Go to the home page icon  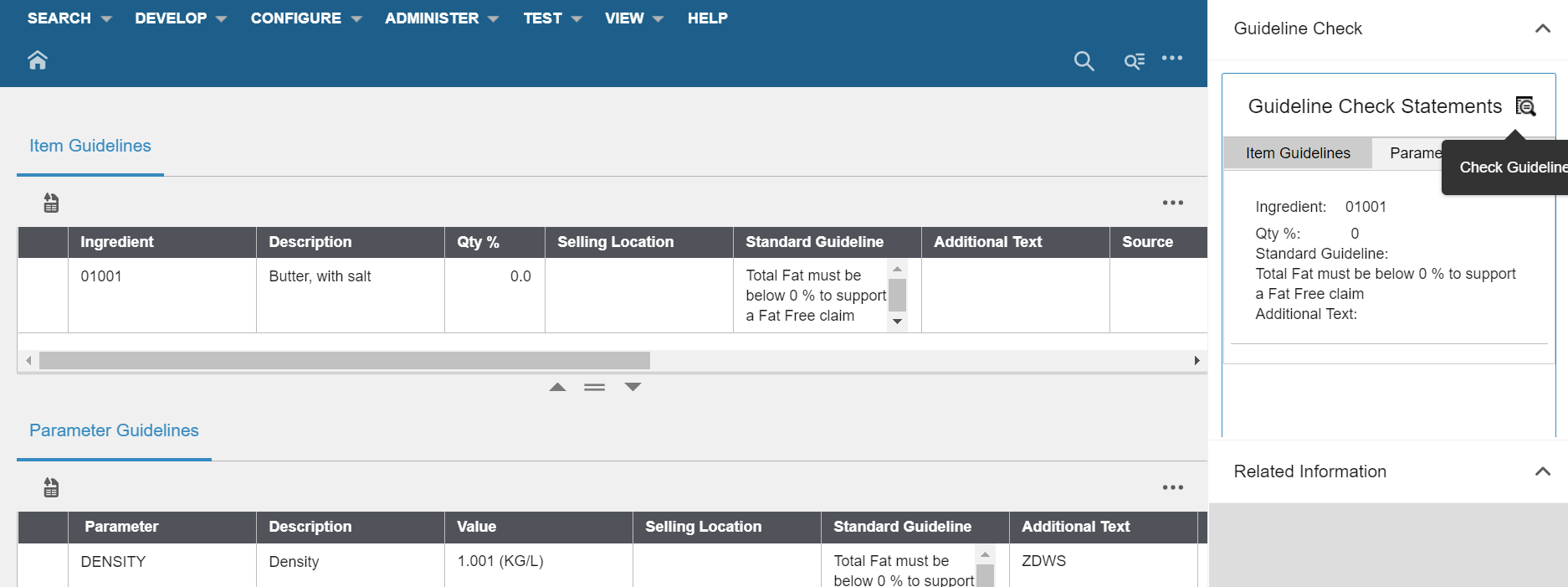(x=38, y=60)
